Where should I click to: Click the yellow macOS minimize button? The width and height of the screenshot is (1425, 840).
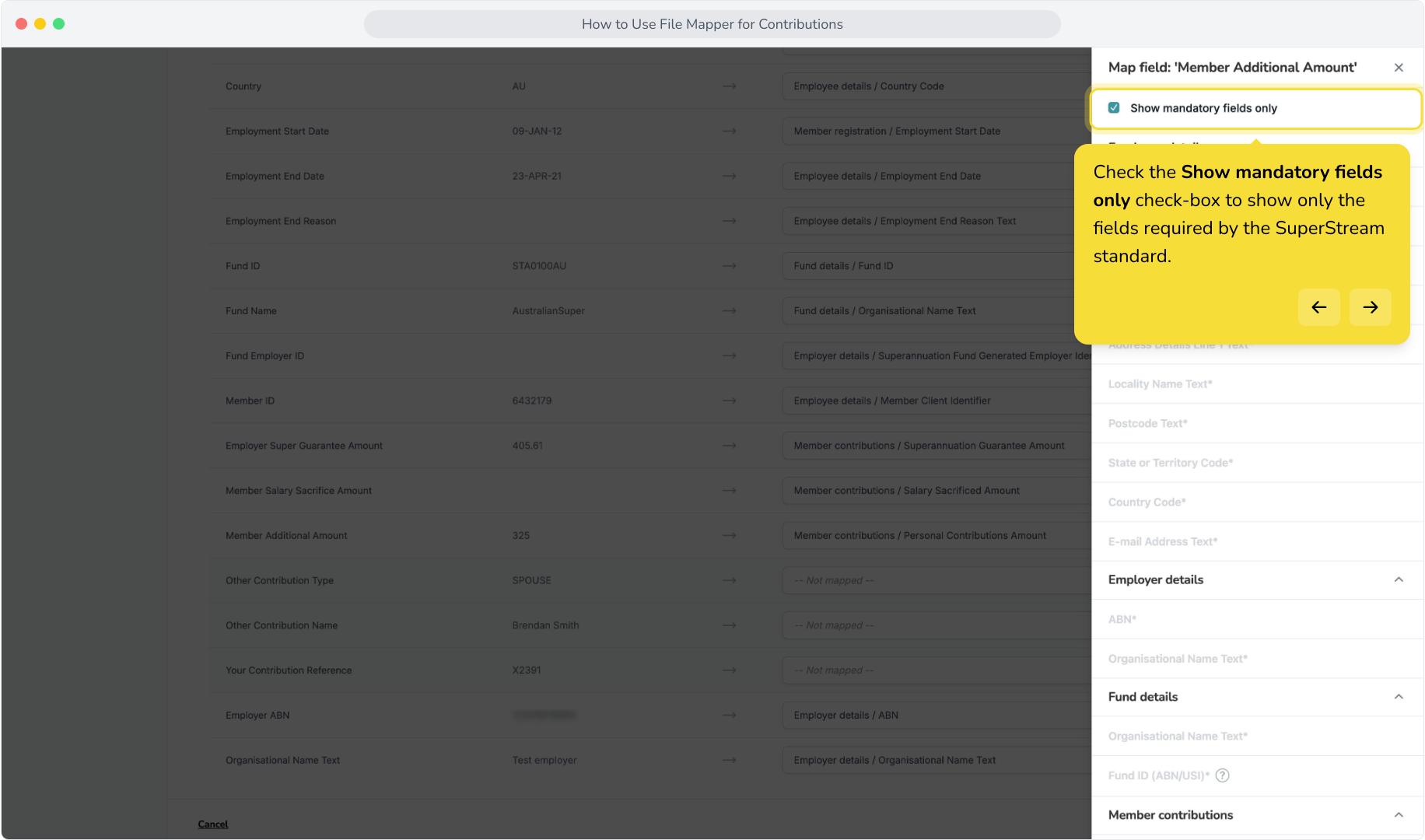pyautogui.click(x=40, y=24)
